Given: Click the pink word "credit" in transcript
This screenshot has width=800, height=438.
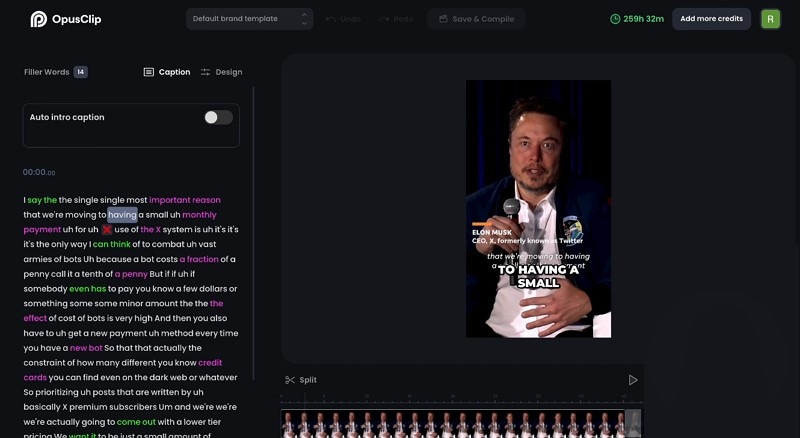Looking at the screenshot, I should (x=210, y=363).
